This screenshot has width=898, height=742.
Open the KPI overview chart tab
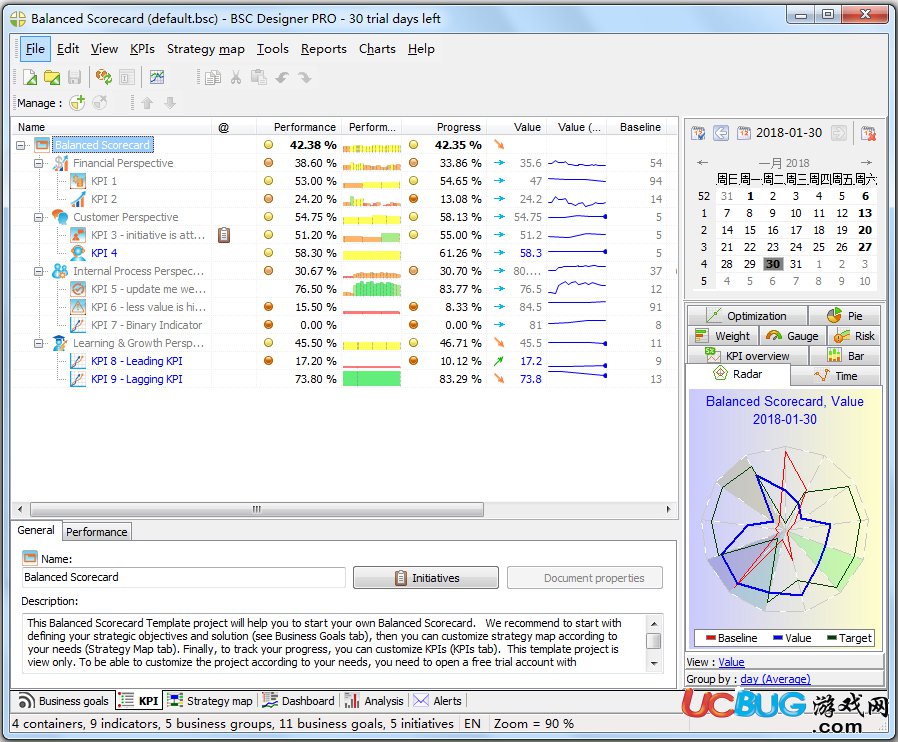pos(747,356)
